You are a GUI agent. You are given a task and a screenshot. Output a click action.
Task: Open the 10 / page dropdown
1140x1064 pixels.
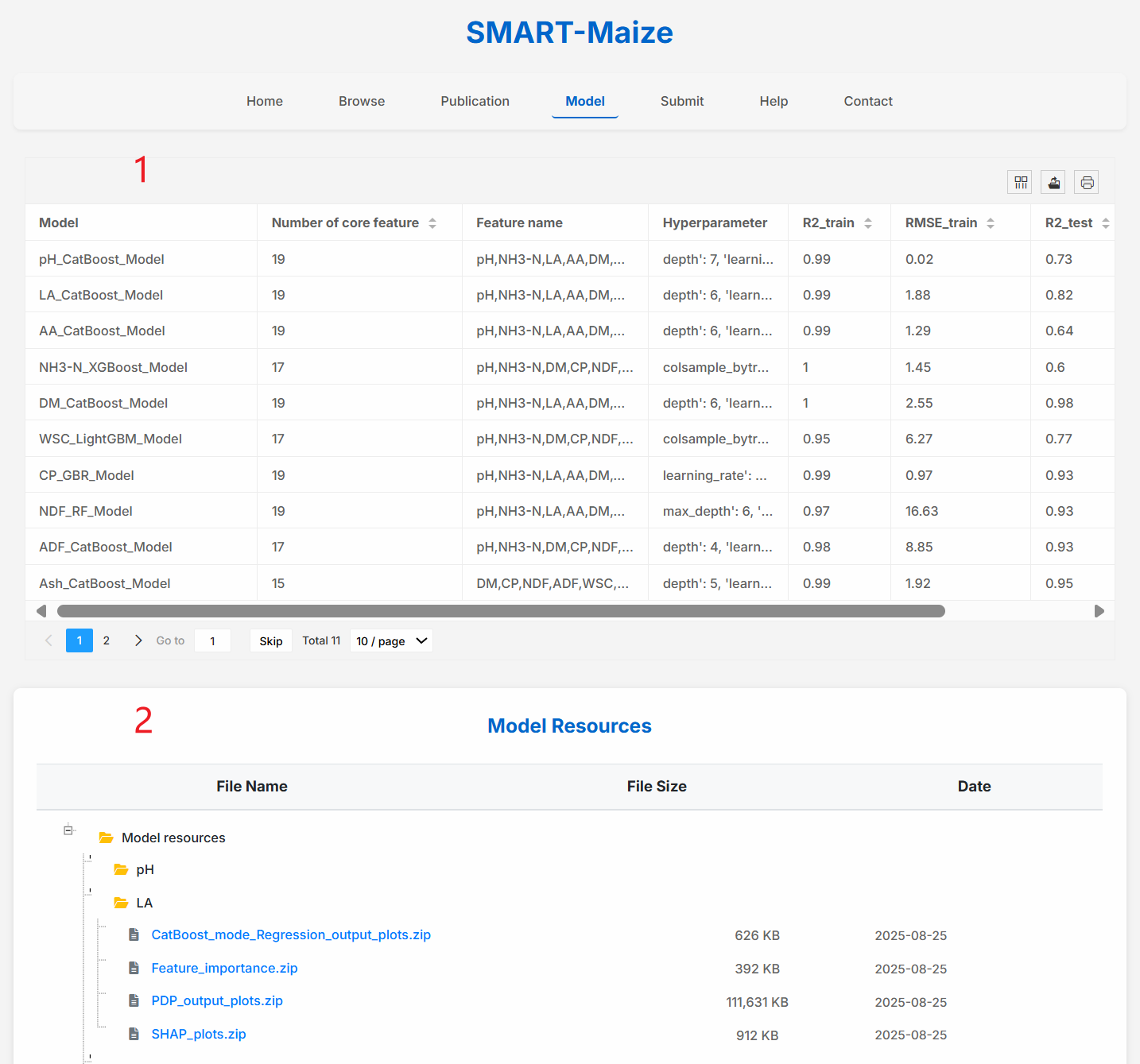[391, 641]
